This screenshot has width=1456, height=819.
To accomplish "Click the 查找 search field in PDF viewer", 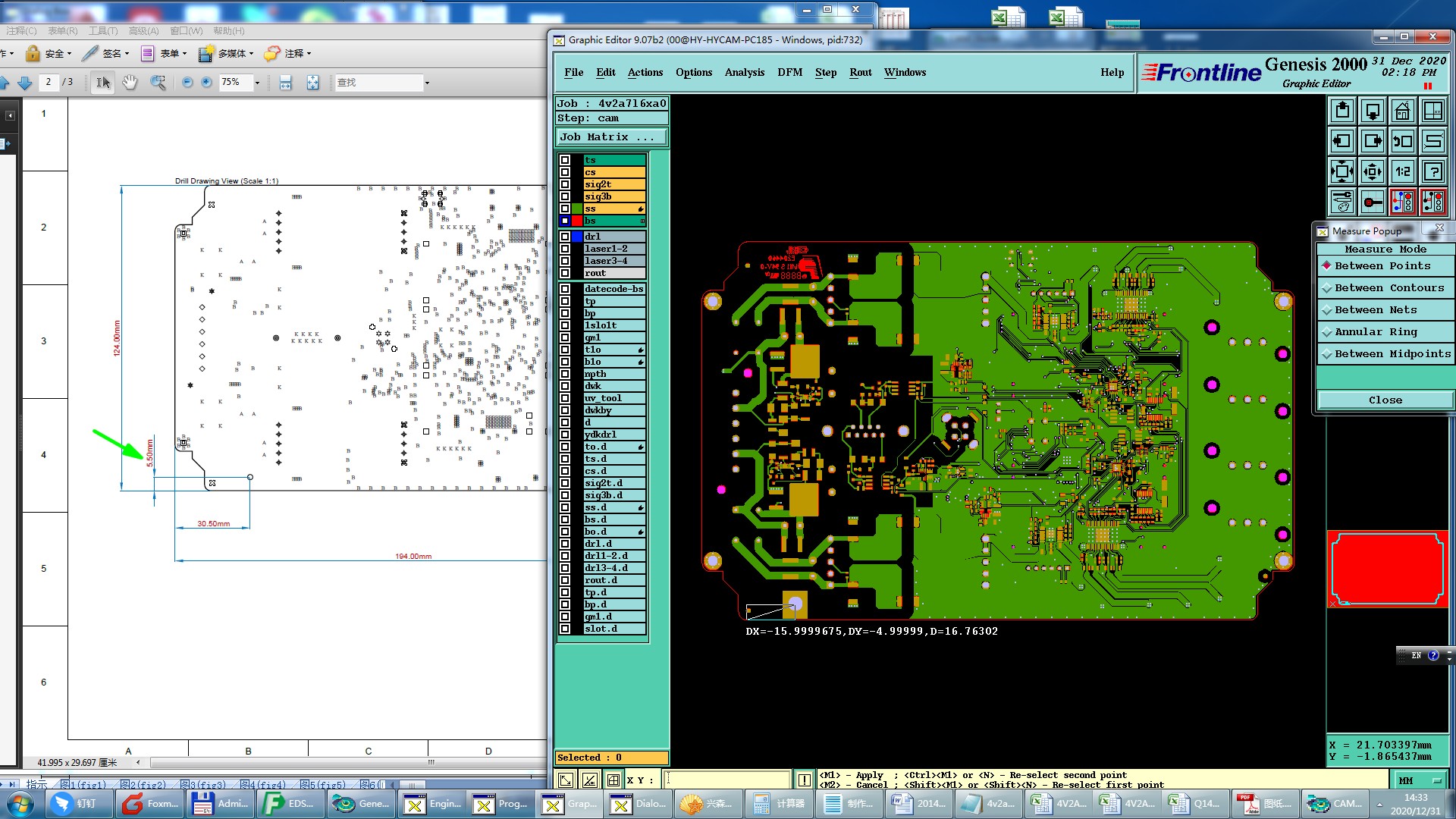I will pyautogui.click(x=378, y=83).
